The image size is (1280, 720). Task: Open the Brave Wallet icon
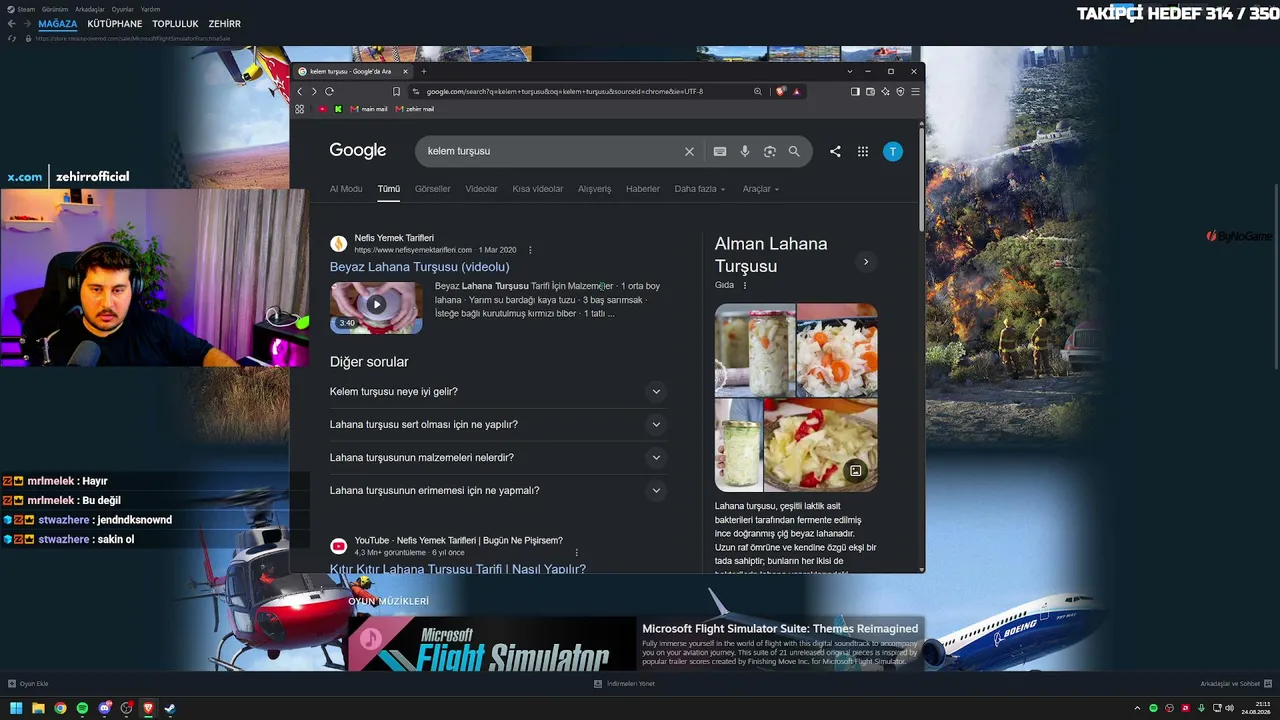click(870, 91)
